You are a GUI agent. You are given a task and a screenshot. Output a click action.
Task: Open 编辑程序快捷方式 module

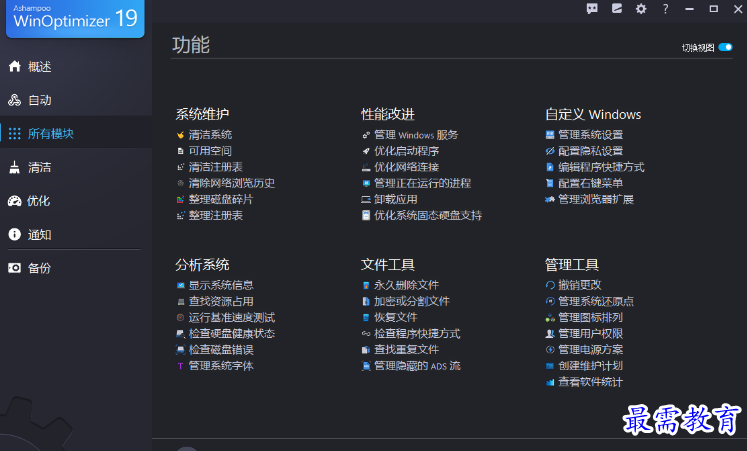(601, 167)
